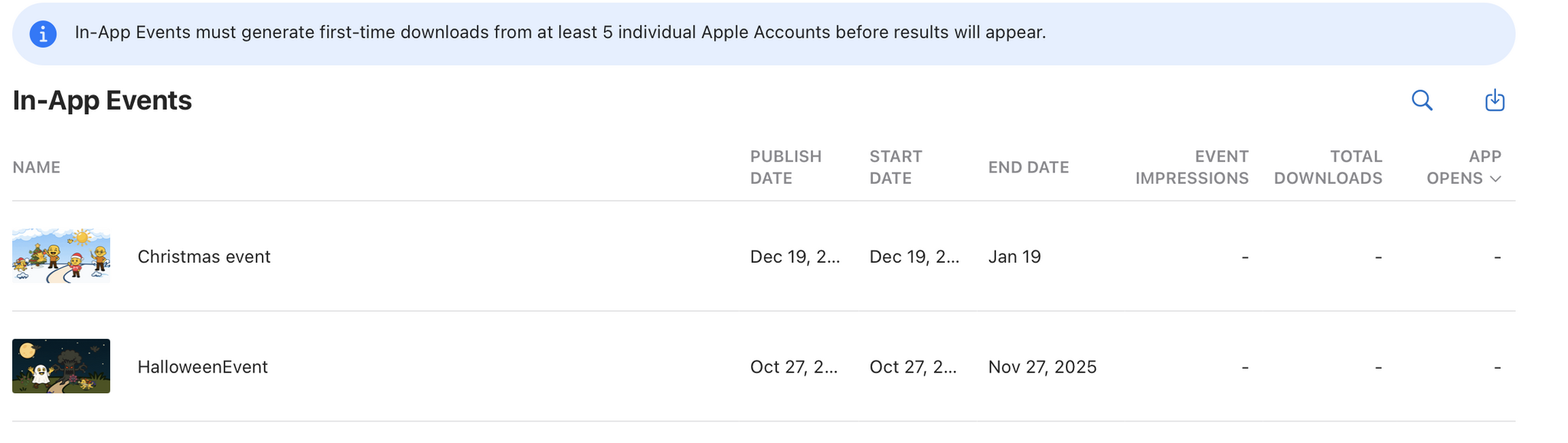This screenshot has height=443, width=1568.
Task: Sort by Publish Date column
Action: click(786, 167)
